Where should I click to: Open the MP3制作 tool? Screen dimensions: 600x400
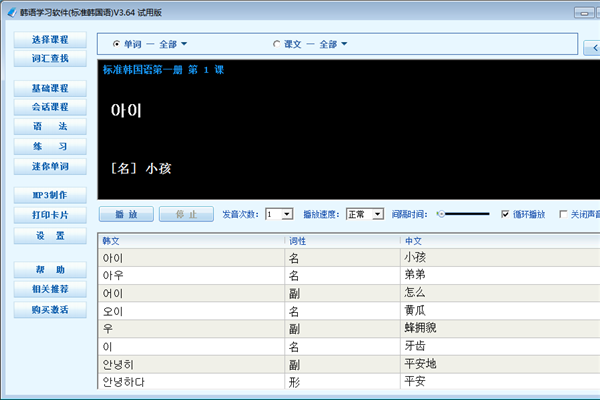click(x=50, y=195)
